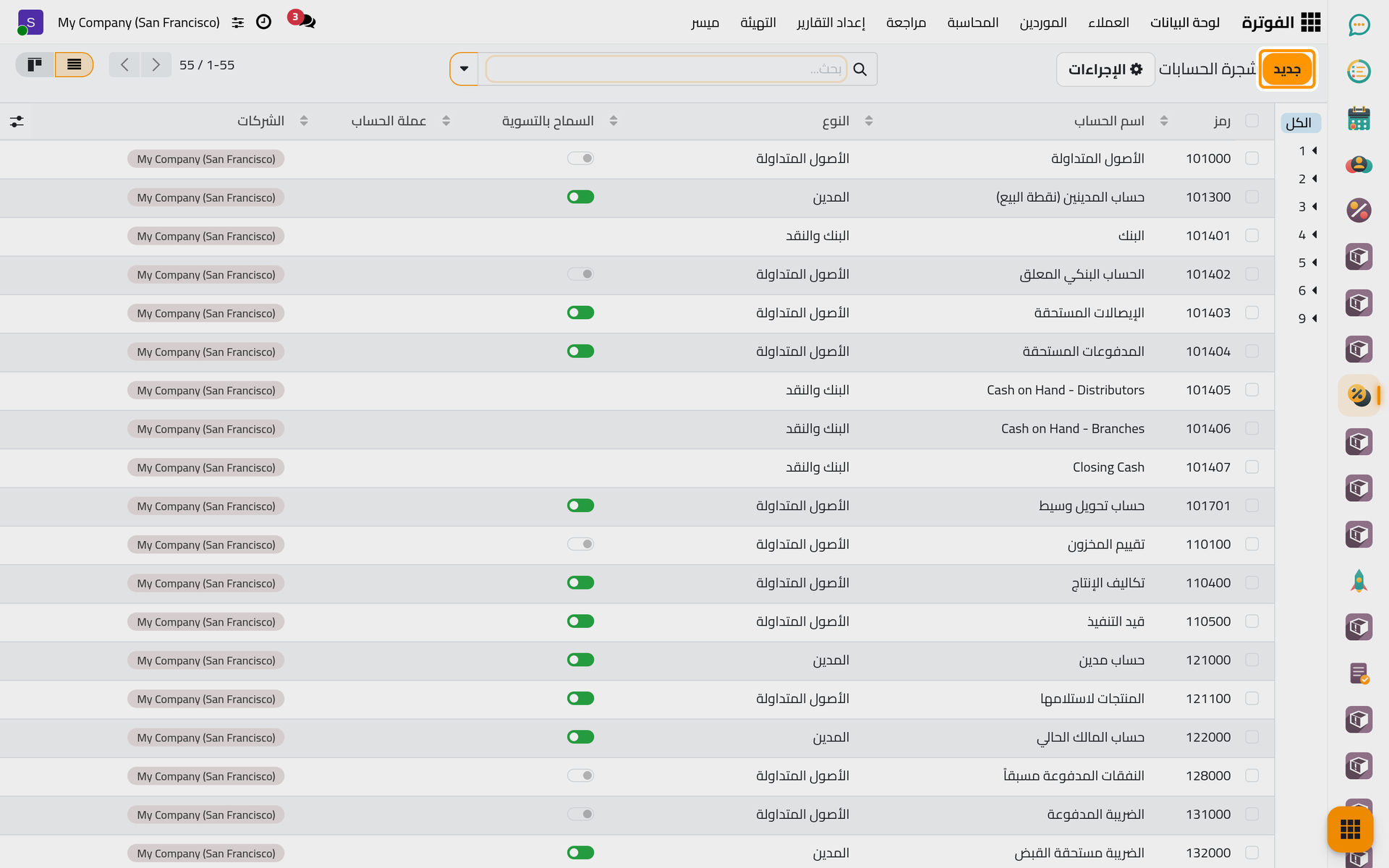Open the contacts app icon in sidebar
The image size is (1389, 868).
(1359, 164)
